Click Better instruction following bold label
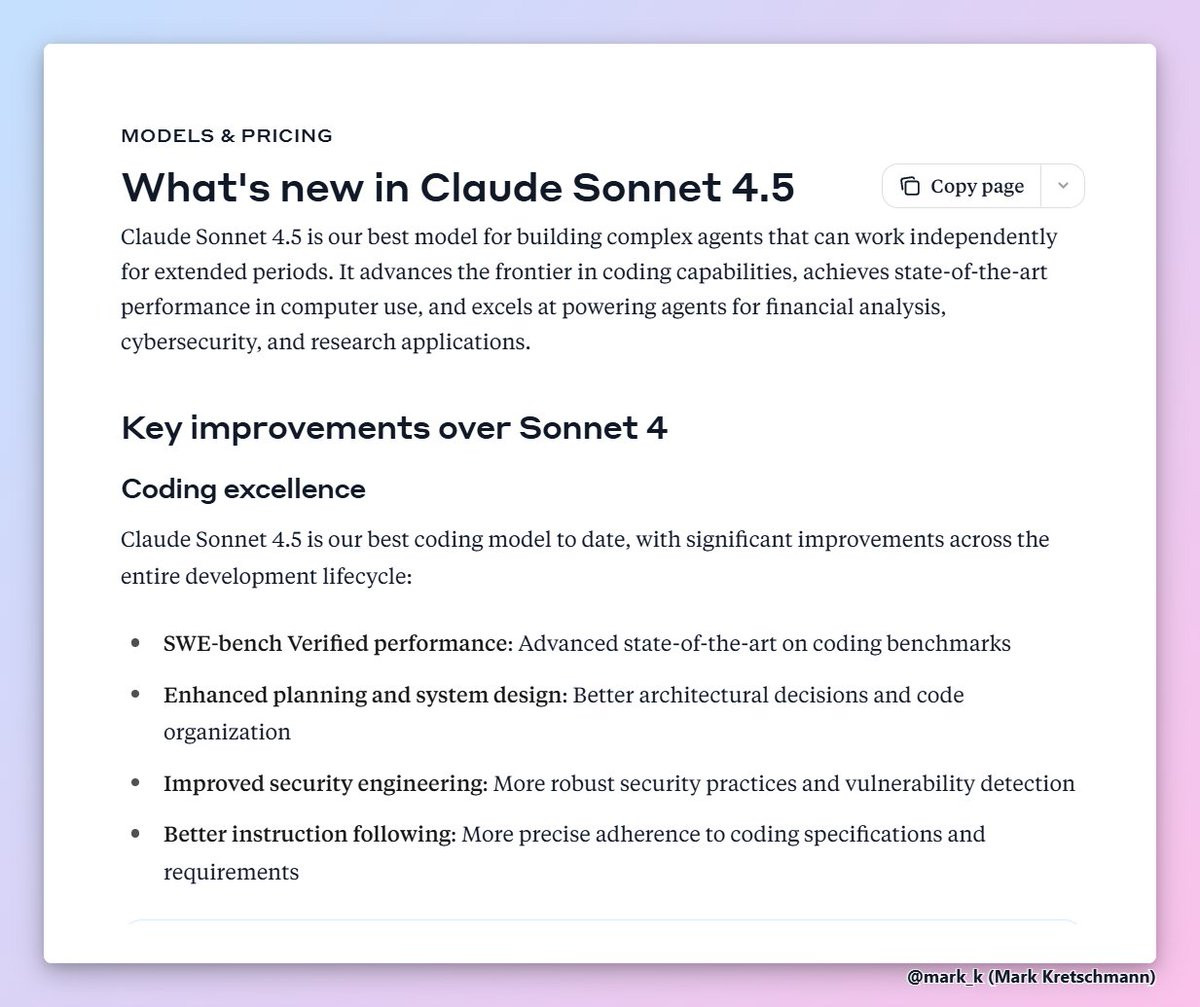 point(310,833)
